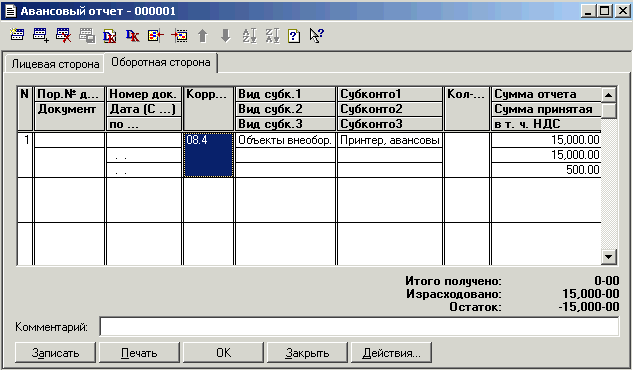The width and height of the screenshot is (633, 370).
Task: Click the Субконто3 column header
Action: 390,124
